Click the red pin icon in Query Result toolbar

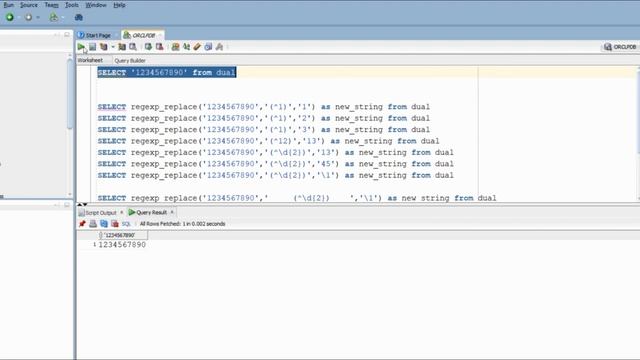pyautogui.click(x=82, y=224)
